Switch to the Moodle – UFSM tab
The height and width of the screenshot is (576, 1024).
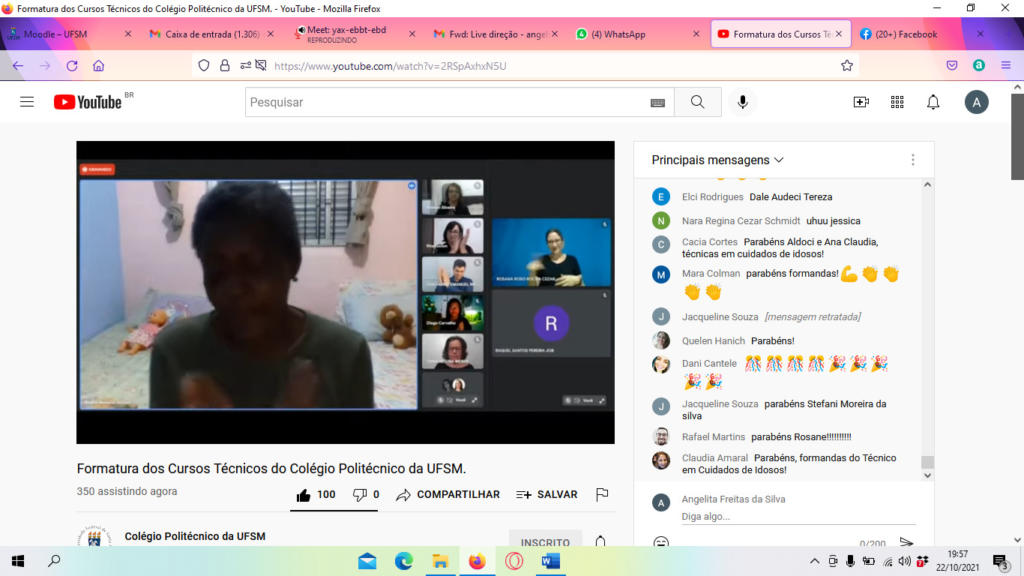coord(60,34)
